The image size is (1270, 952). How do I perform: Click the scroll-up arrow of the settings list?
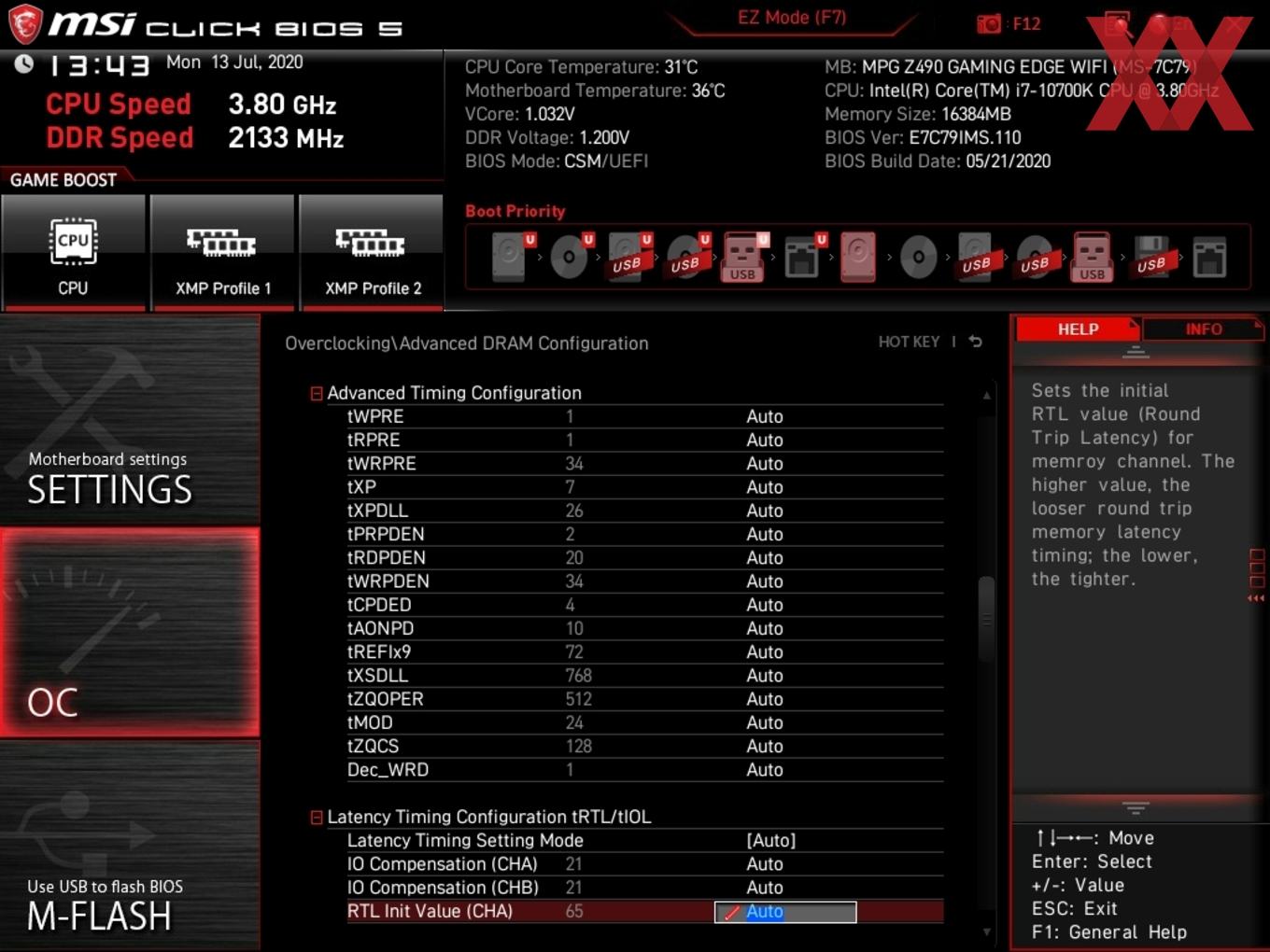(x=986, y=396)
